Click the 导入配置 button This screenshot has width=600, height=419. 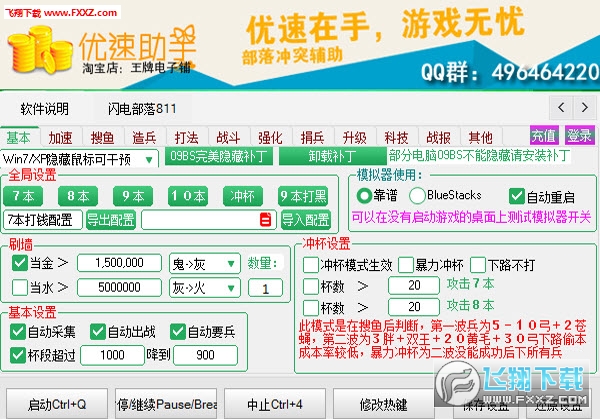[305, 220]
